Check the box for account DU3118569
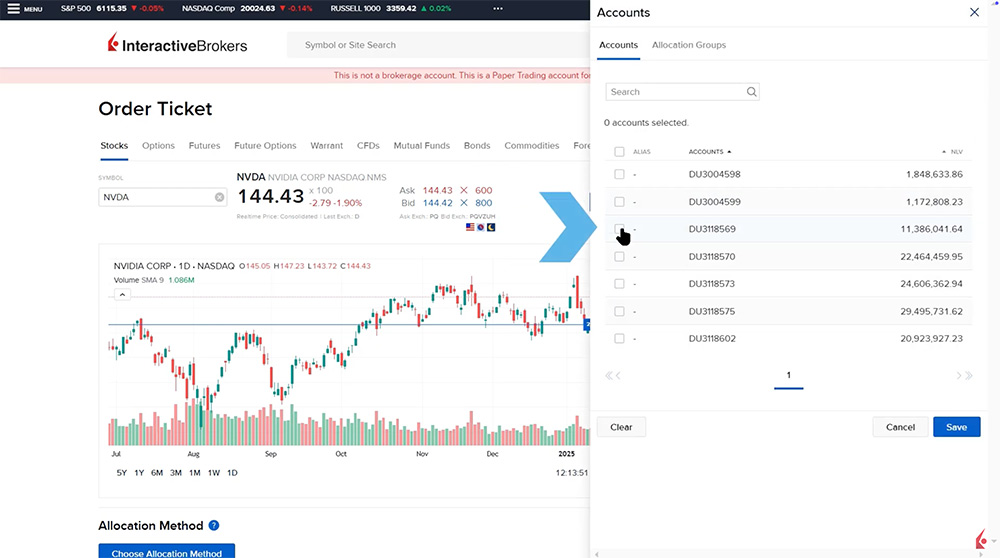Viewport: 1000px width, 558px height. coord(619,229)
